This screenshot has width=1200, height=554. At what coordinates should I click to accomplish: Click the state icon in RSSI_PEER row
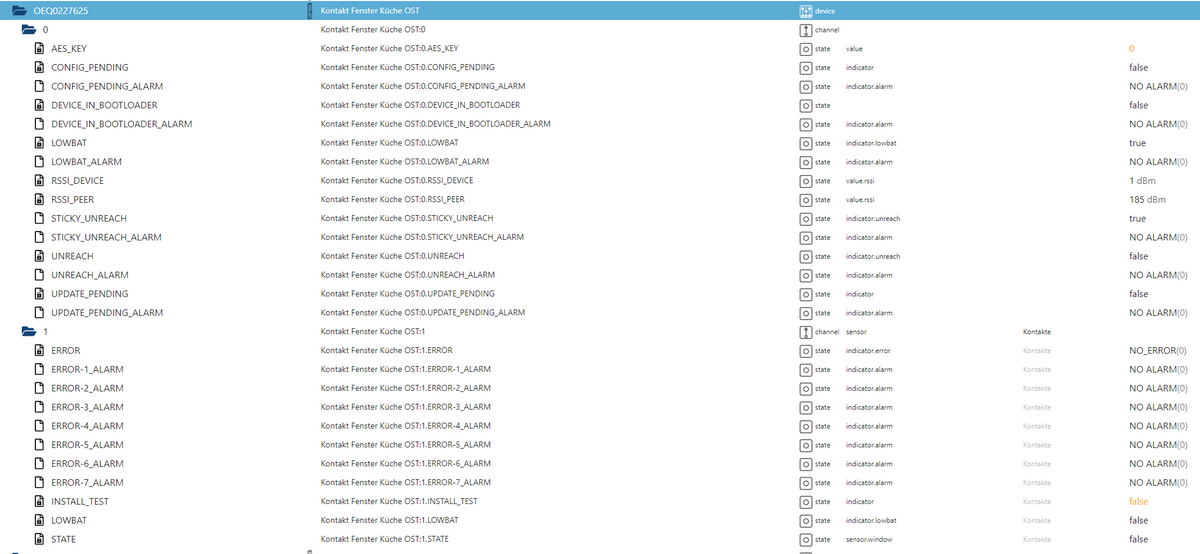(806, 199)
